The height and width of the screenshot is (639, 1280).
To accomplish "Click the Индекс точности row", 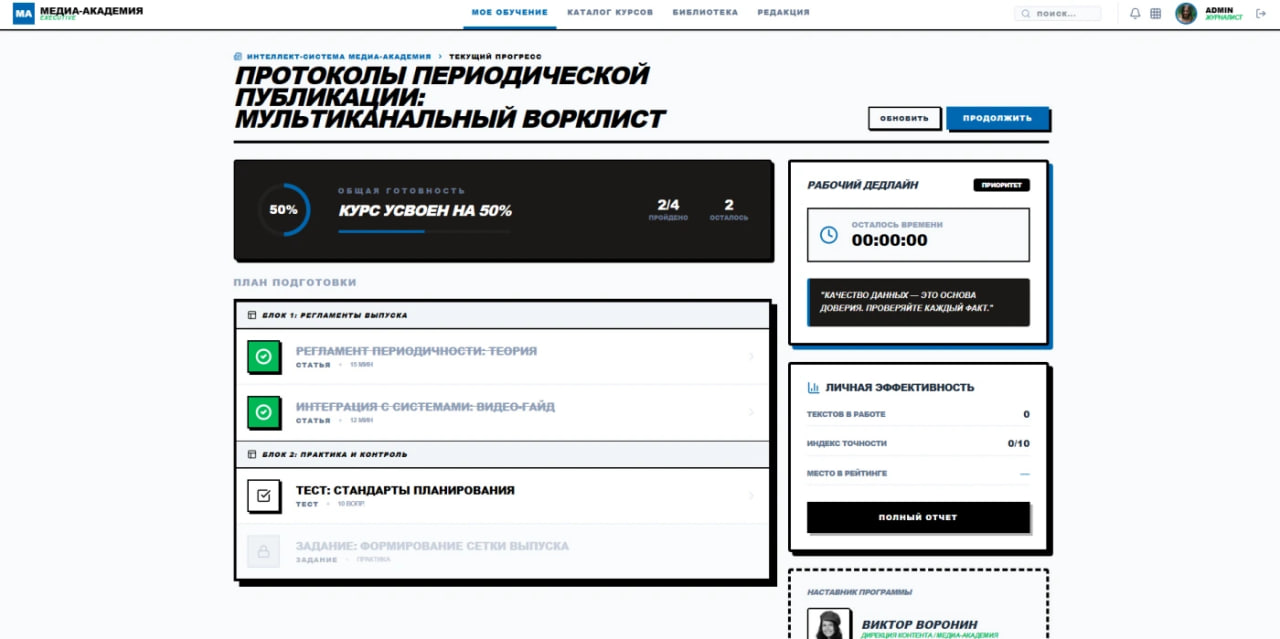I will tap(918, 443).
